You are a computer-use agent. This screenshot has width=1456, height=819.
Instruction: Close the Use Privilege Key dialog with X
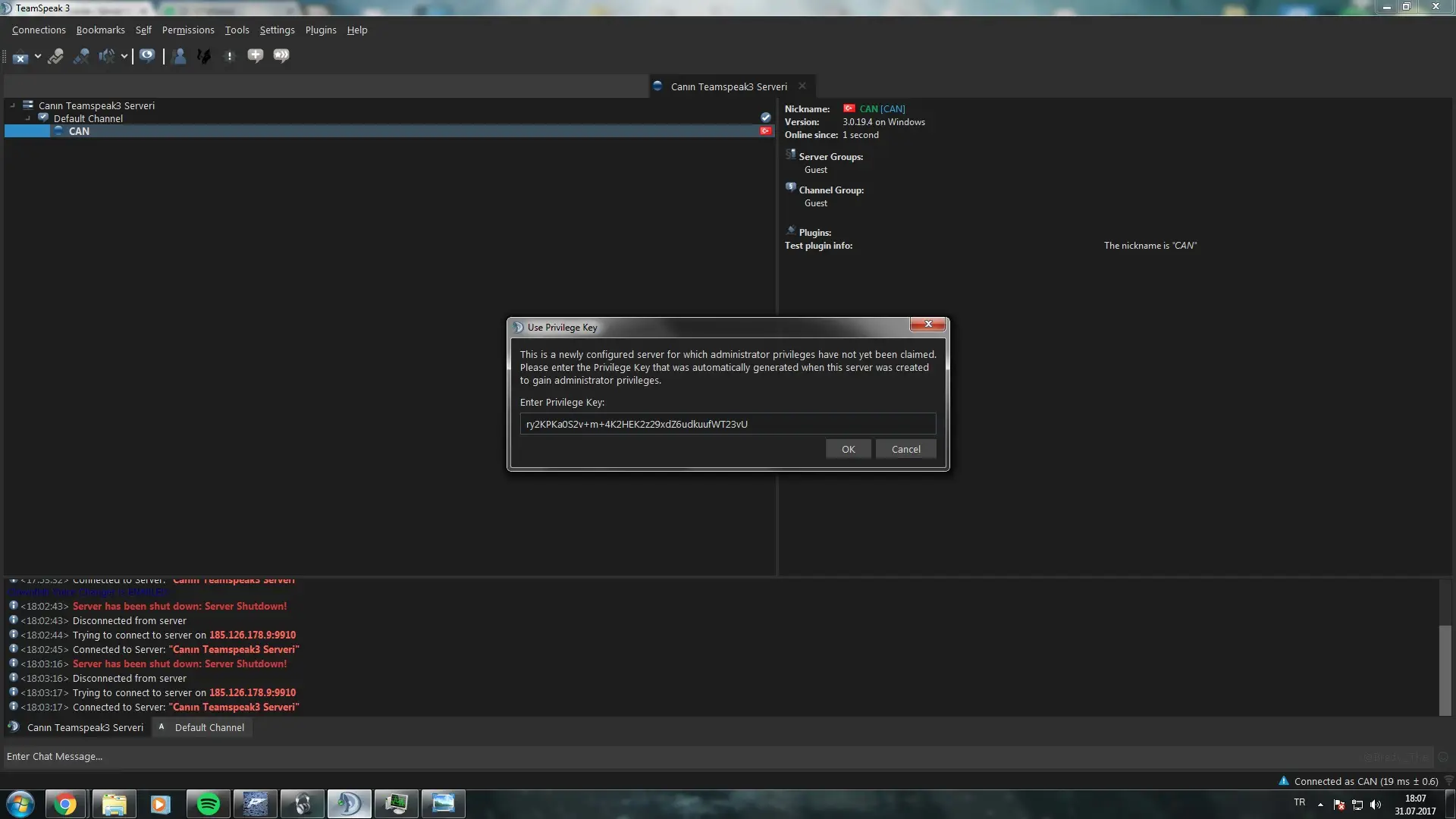pyautogui.click(x=927, y=325)
